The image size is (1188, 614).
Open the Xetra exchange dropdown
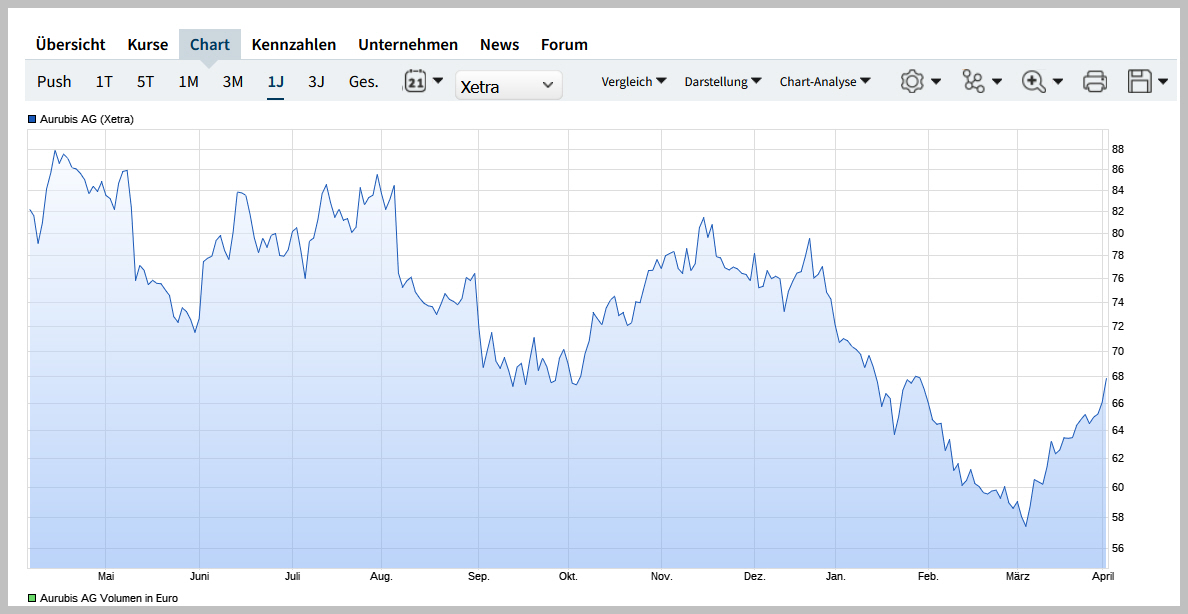pos(508,86)
